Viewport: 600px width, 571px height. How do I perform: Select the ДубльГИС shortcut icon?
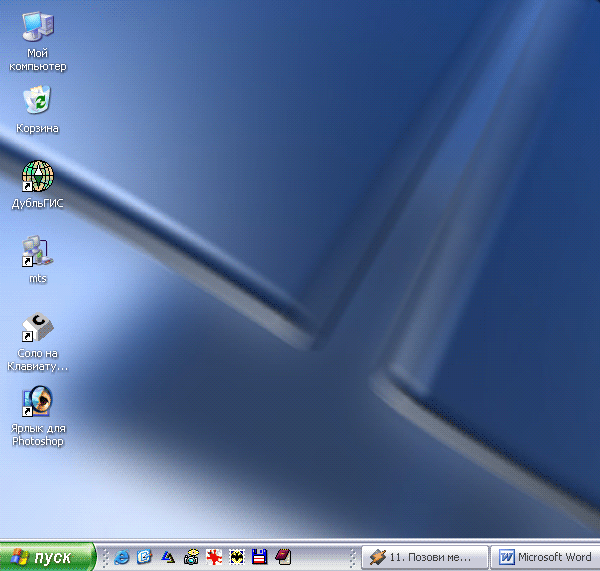(x=38, y=176)
